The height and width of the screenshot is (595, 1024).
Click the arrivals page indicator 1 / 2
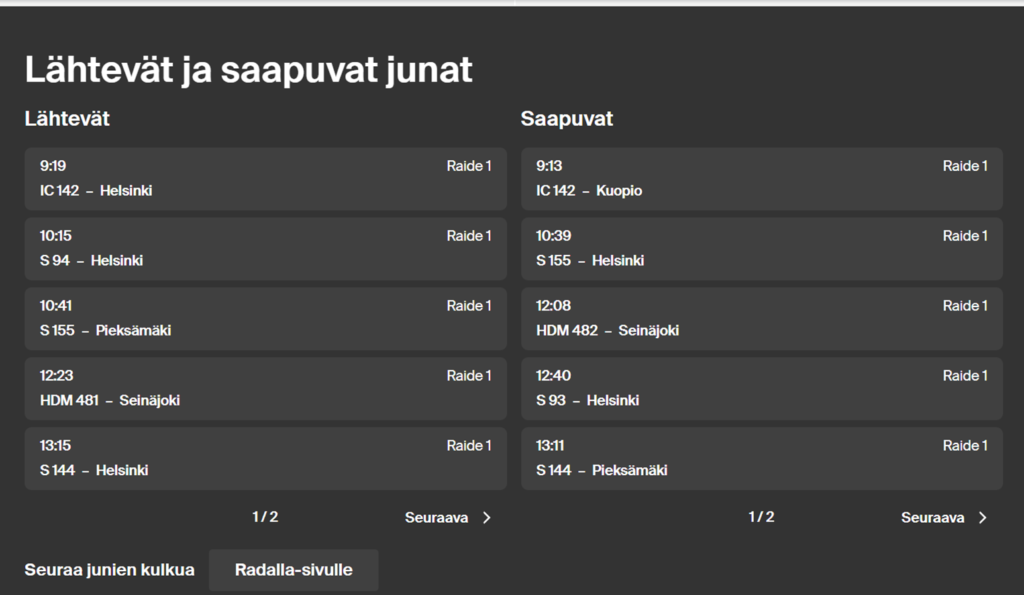point(761,517)
